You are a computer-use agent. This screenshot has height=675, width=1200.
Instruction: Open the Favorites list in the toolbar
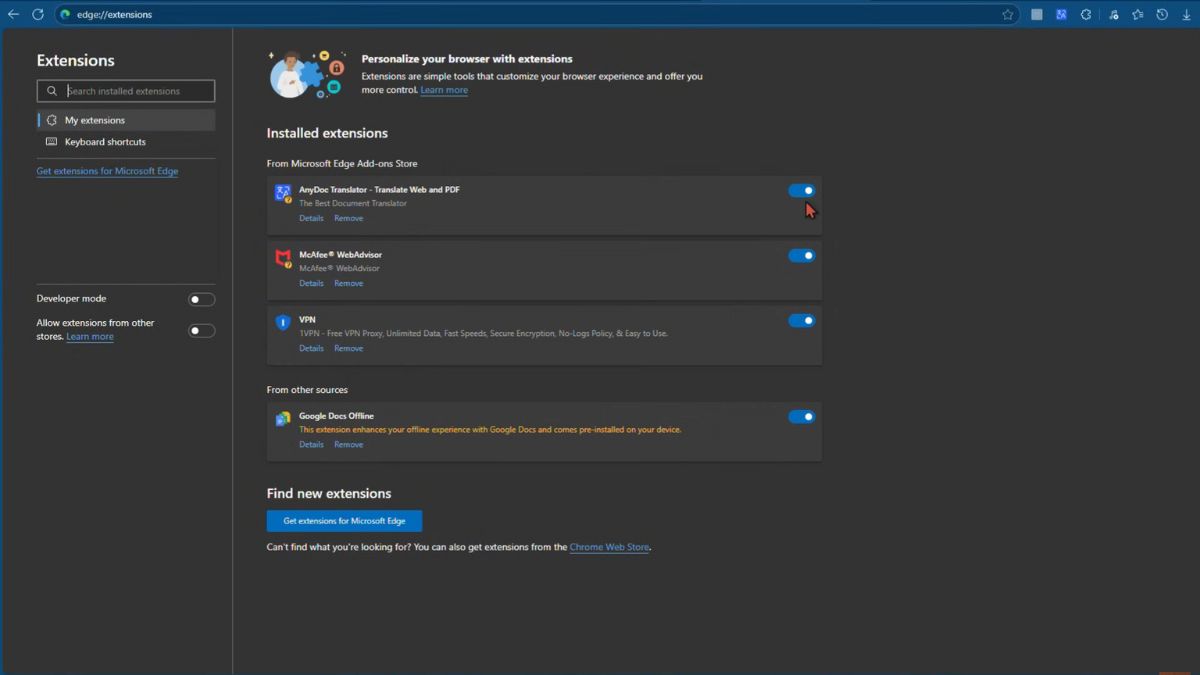coord(1137,14)
